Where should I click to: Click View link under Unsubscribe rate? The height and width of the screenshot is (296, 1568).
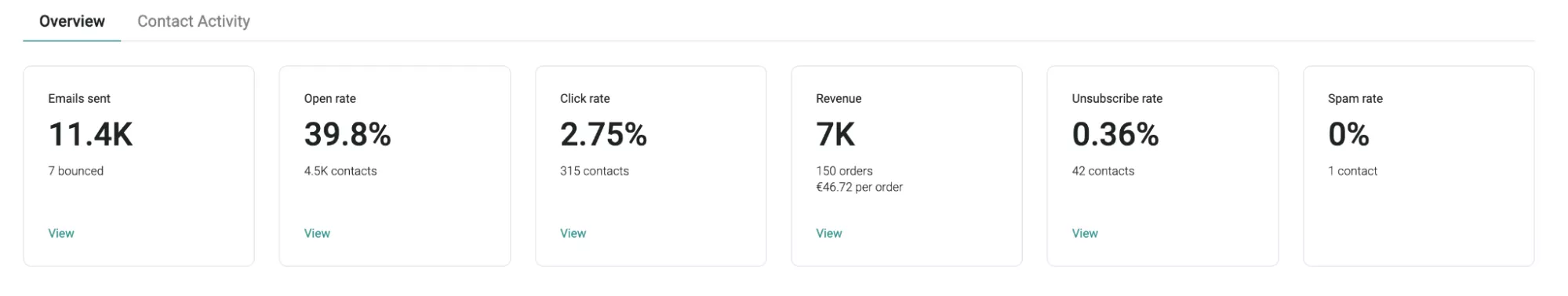coord(1085,233)
